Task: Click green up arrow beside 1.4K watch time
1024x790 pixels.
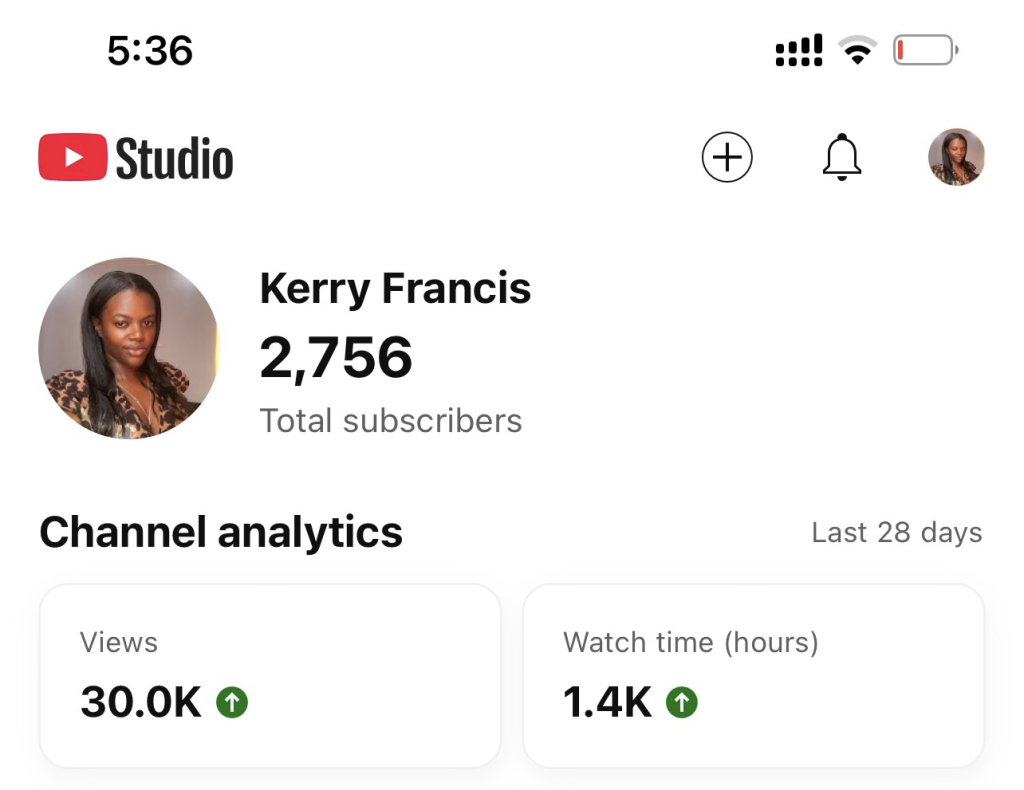Action: [682, 703]
